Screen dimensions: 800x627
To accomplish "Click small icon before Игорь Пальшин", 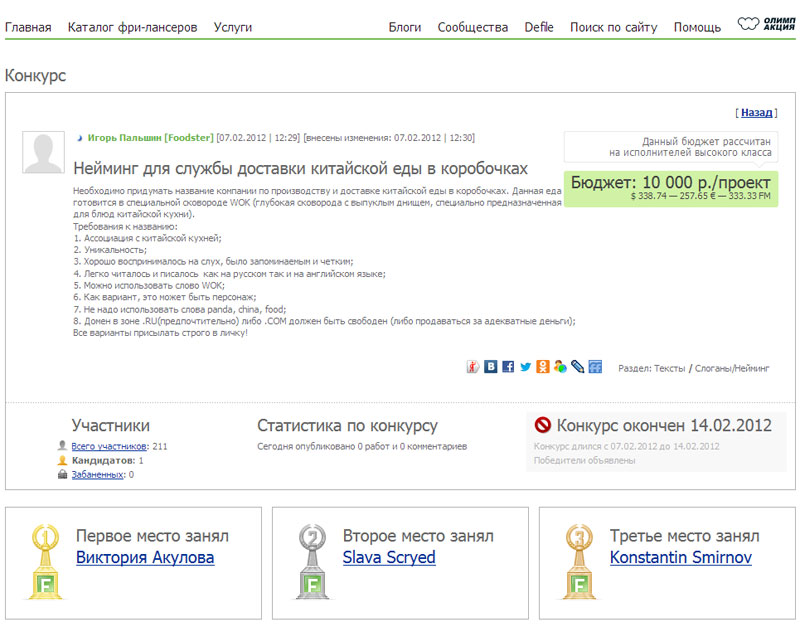I will [x=80, y=138].
